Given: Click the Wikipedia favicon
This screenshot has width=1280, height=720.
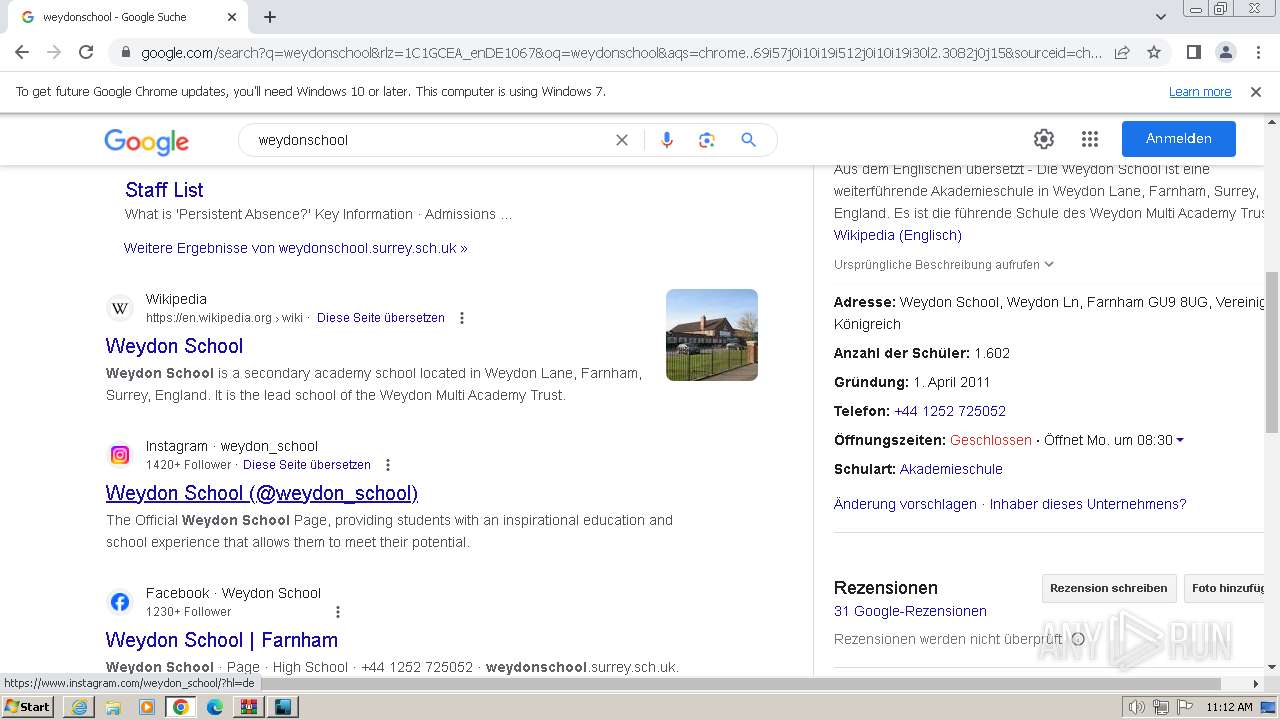Looking at the screenshot, I should (120, 308).
